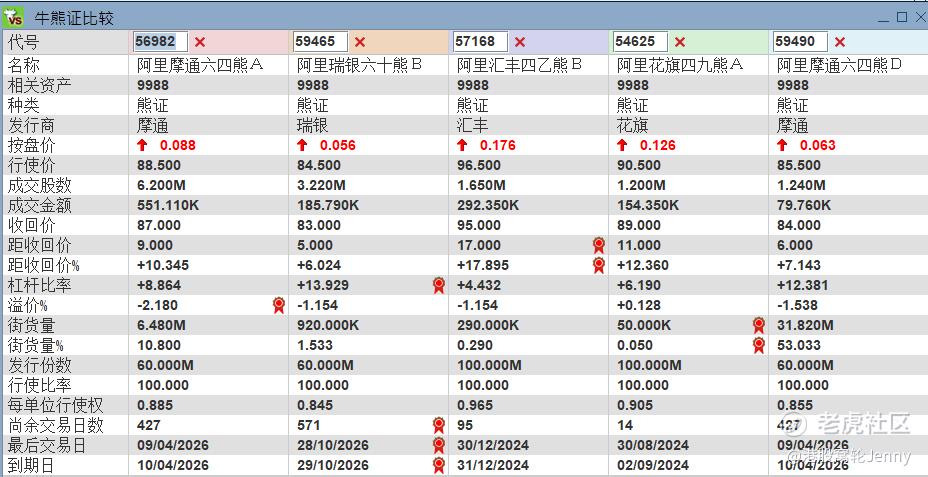Click red up arrow beside price 0.176

pos(462,145)
